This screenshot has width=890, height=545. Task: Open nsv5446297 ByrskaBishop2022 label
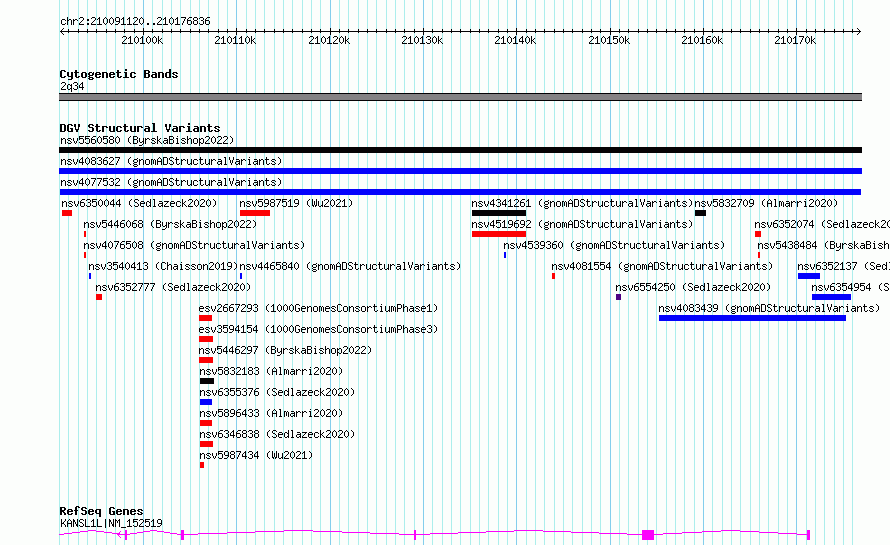coord(286,350)
